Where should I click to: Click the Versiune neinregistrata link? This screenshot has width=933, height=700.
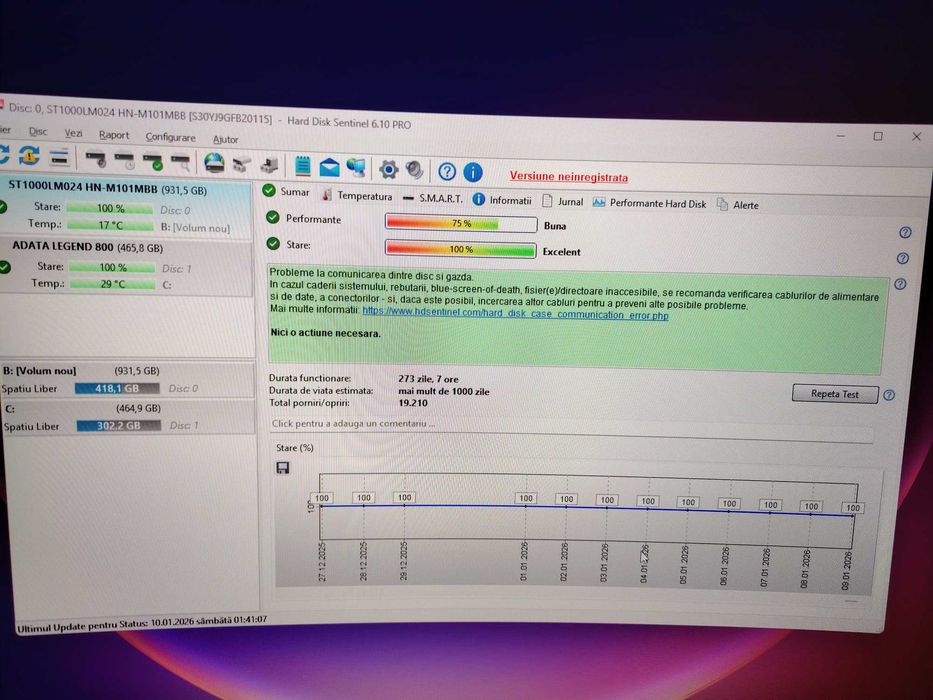(x=568, y=177)
